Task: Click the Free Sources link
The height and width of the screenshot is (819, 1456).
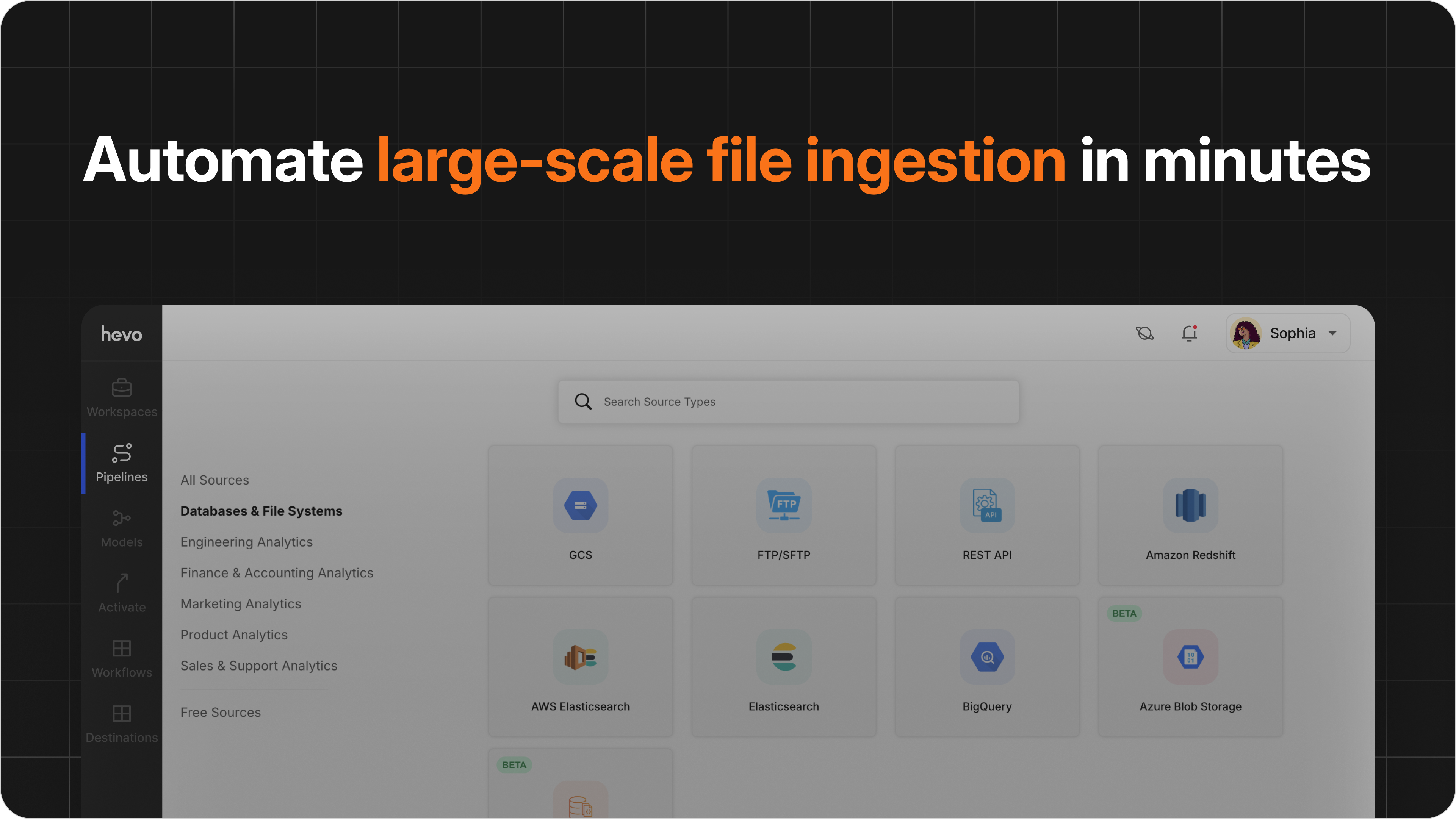Action: pyautogui.click(x=221, y=712)
